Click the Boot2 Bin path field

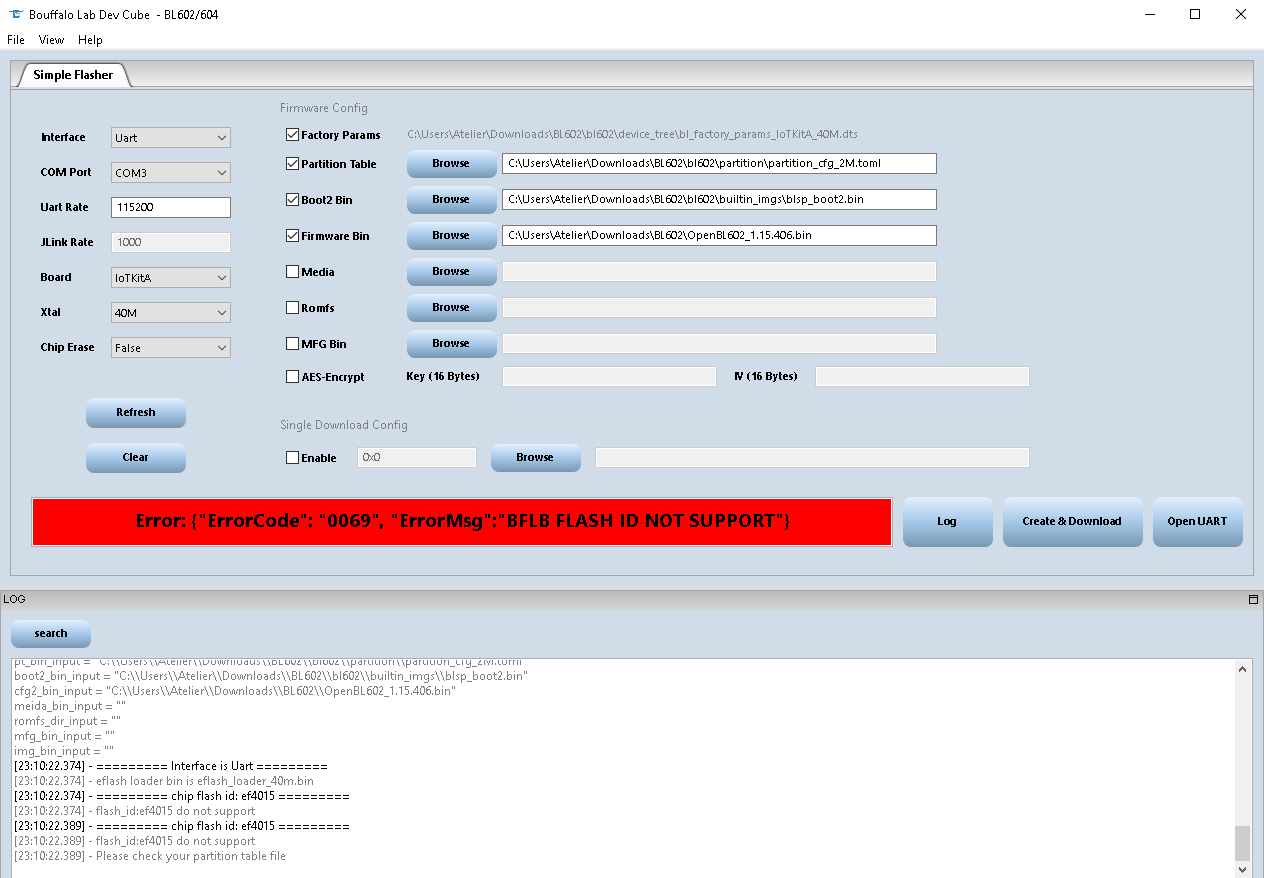(719, 199)
